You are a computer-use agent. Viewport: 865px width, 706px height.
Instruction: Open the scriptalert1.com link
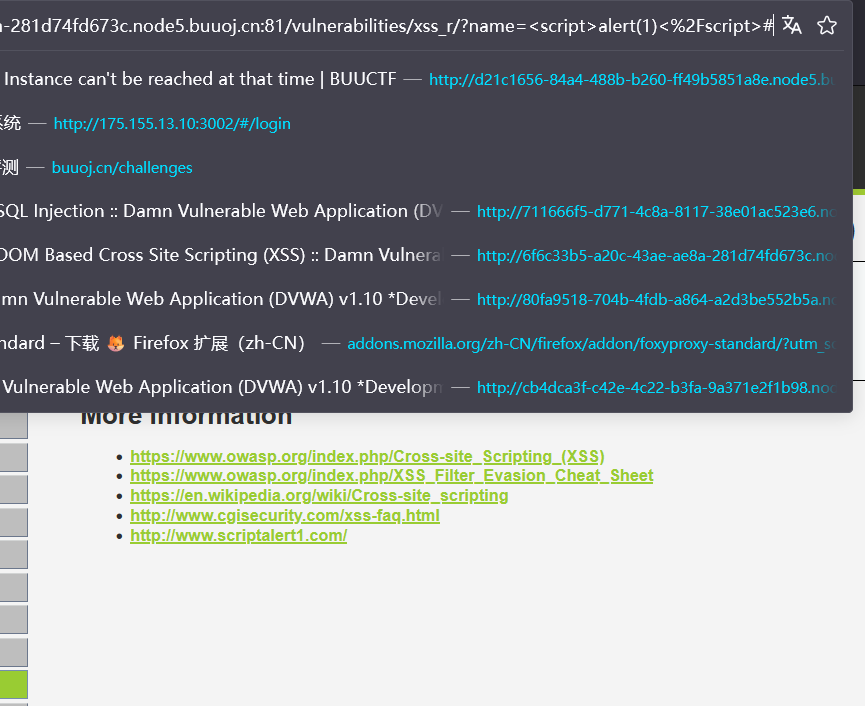pos(238,535)
